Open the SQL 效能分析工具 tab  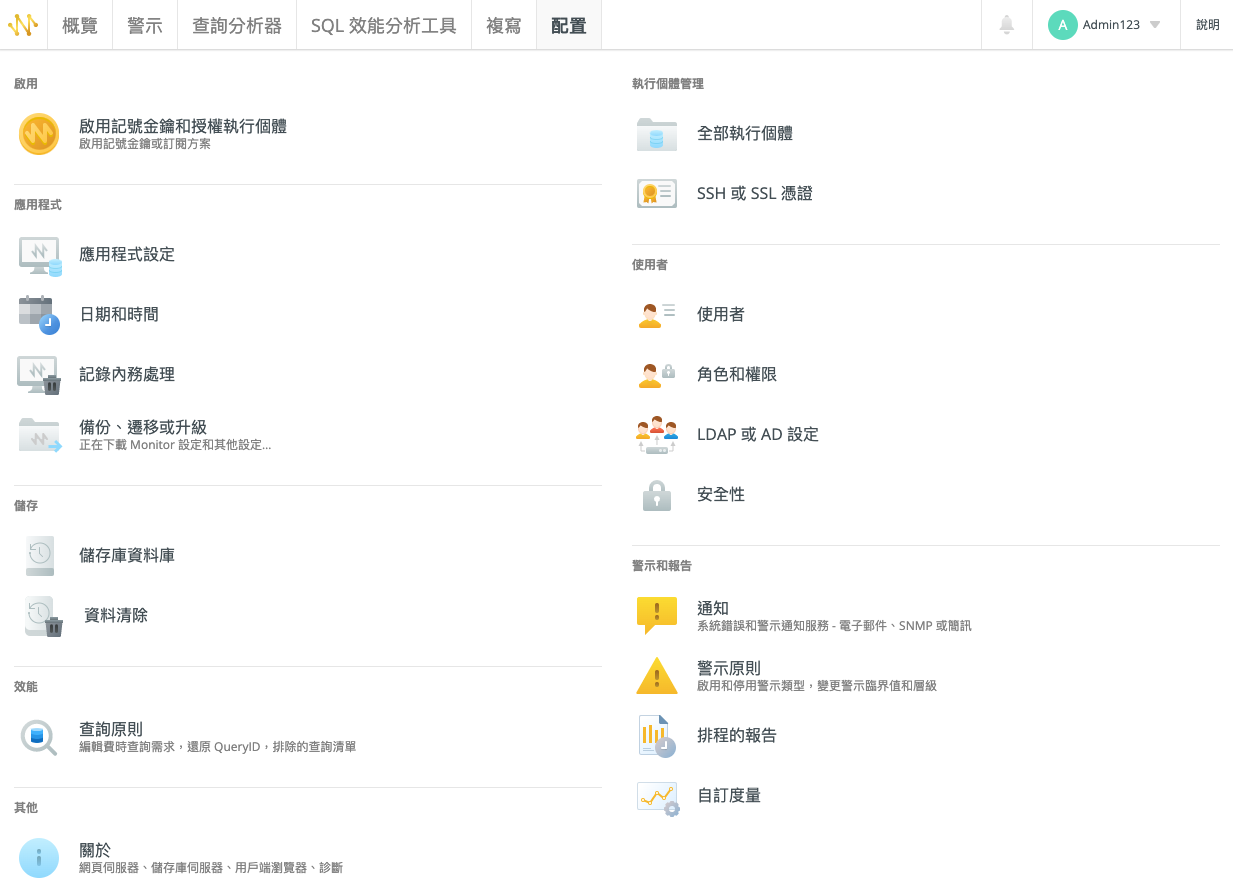point(383,25)
